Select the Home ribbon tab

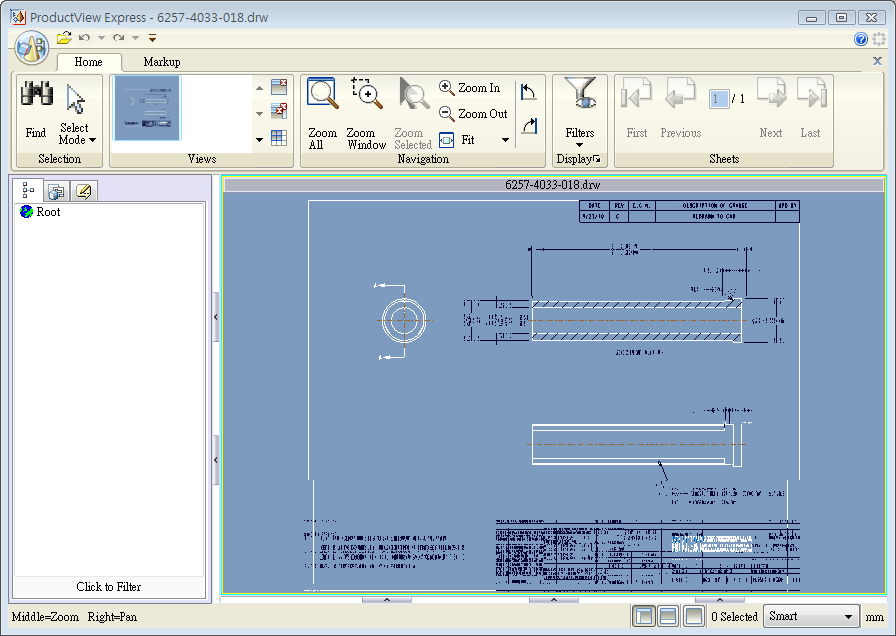coord(88,62)
